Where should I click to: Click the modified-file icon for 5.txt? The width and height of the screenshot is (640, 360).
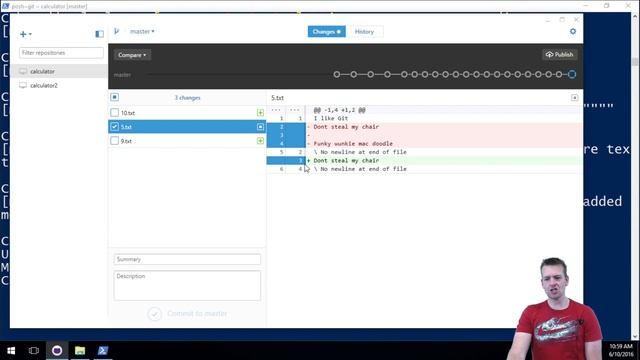click(260, 127)
